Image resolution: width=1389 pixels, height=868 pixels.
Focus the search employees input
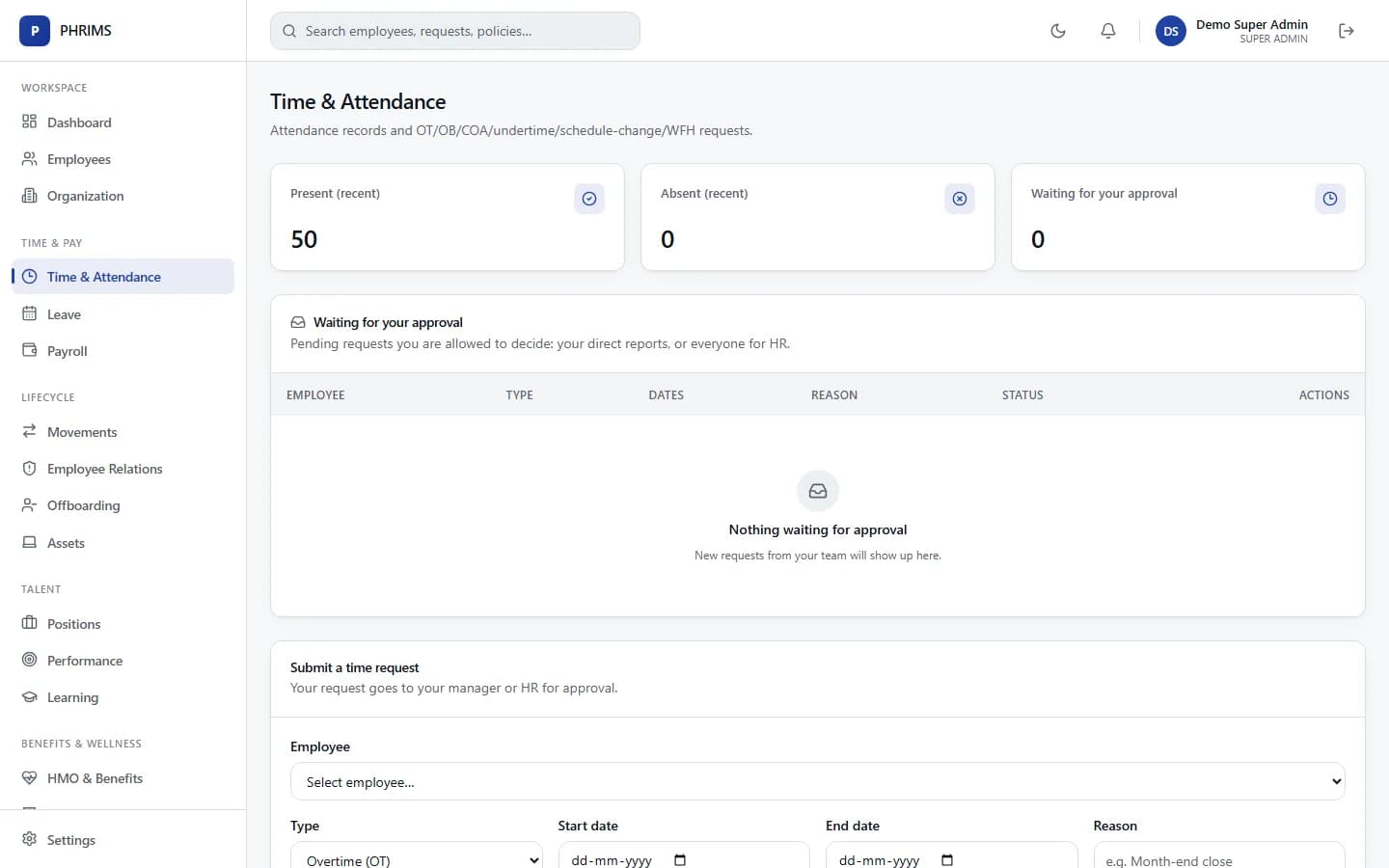pos(455,31)
